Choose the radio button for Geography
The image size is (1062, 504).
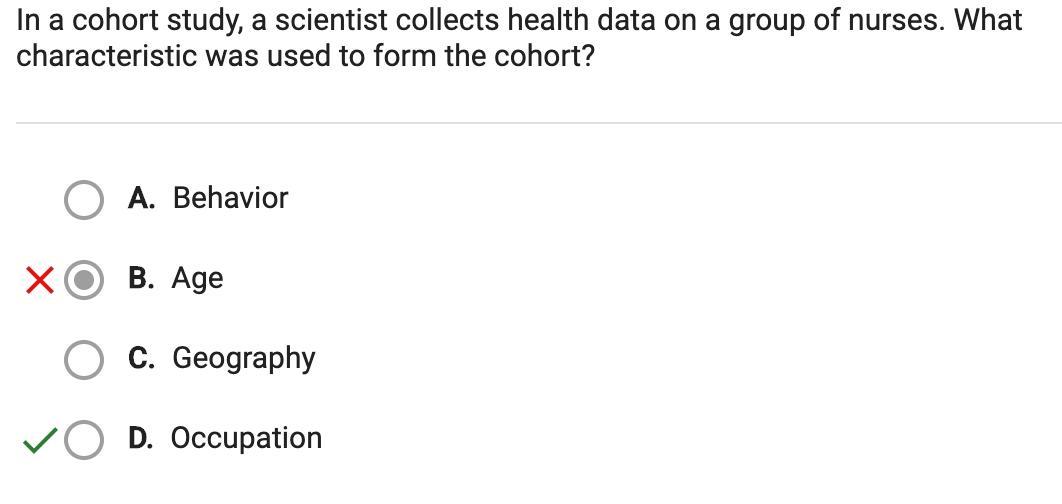83,359
